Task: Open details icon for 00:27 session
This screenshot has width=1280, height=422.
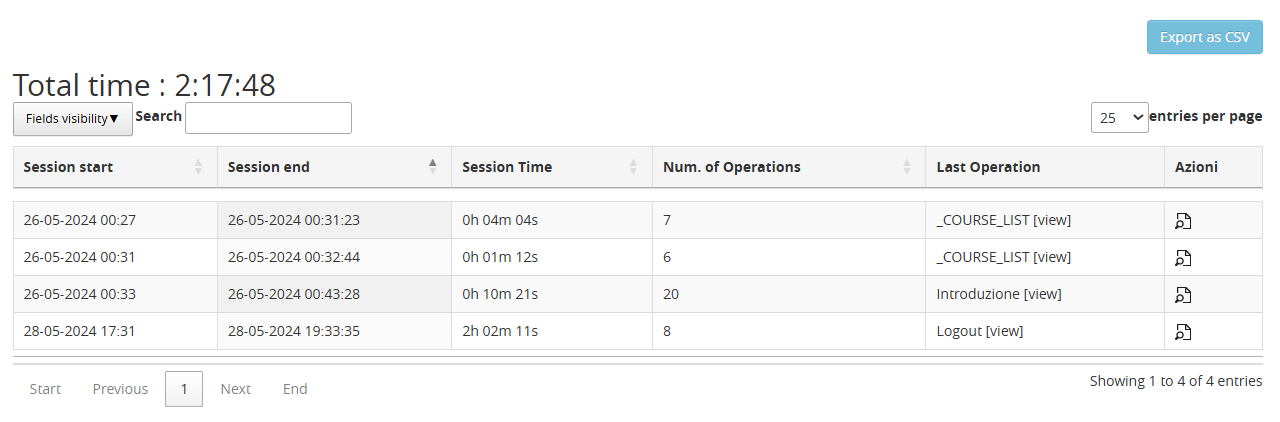Action: click(1183, 221)
